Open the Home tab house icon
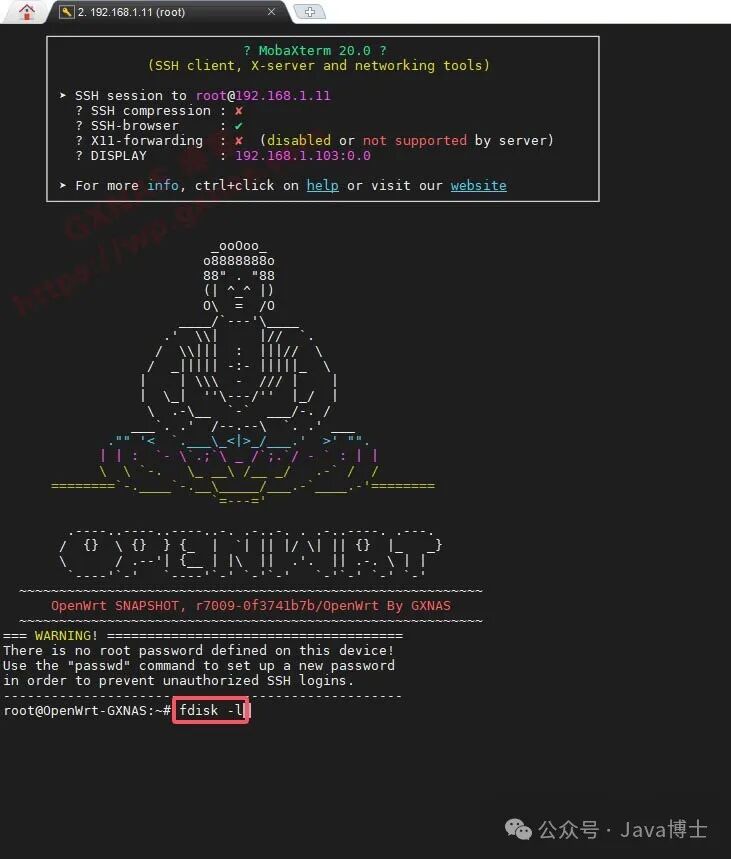This screenshot has height=859, width=731. coord(26,12)
